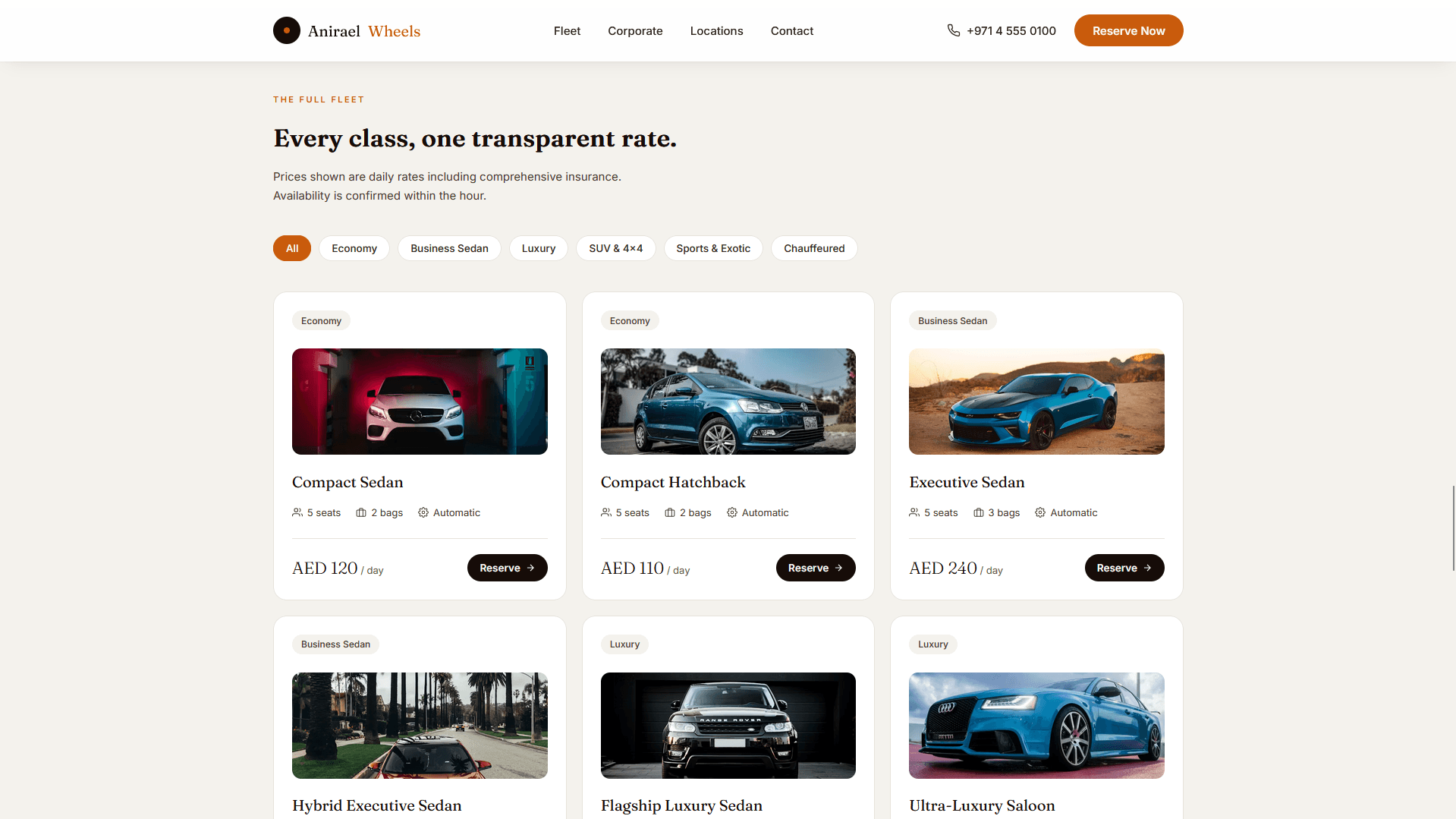Open Flagship Luxury Sedan photo
Screen dimensions: 1456x819
click(x=728, y=726)
